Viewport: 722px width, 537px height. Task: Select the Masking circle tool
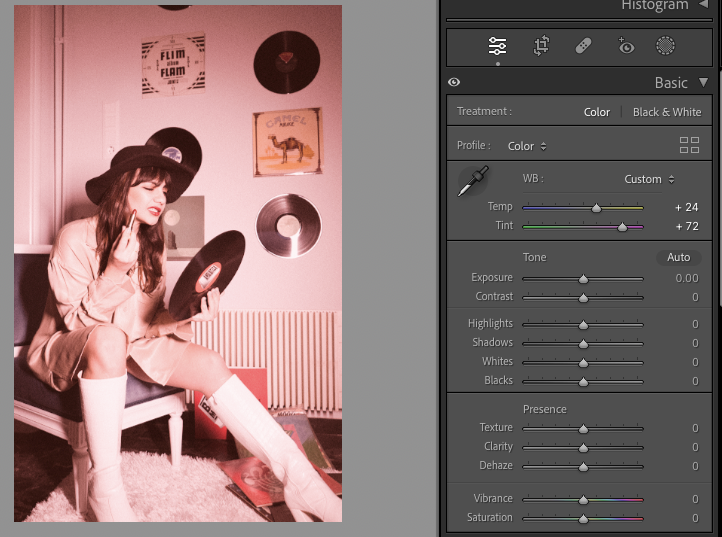pyautogui.click(x=665, y=46)
